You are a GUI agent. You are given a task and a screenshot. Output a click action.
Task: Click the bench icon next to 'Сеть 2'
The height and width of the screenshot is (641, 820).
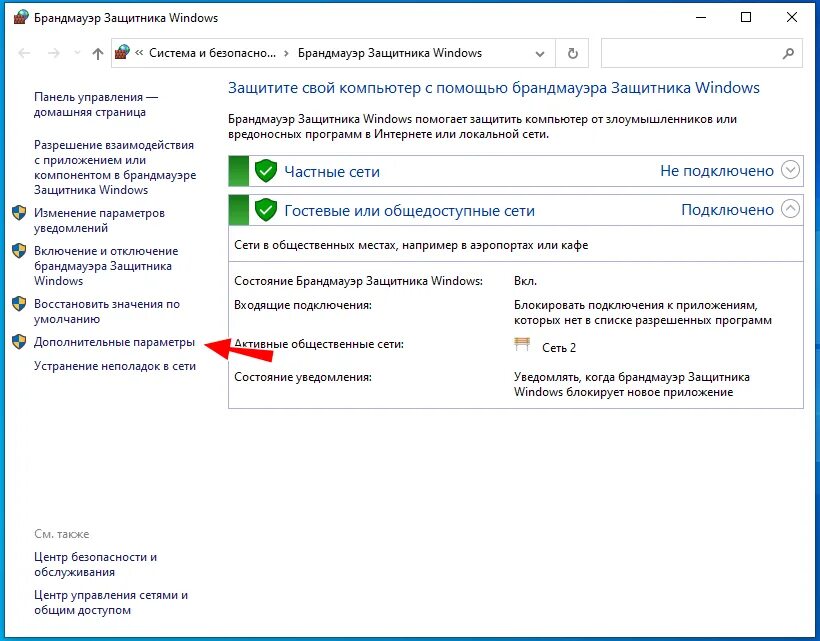[522, 344]
